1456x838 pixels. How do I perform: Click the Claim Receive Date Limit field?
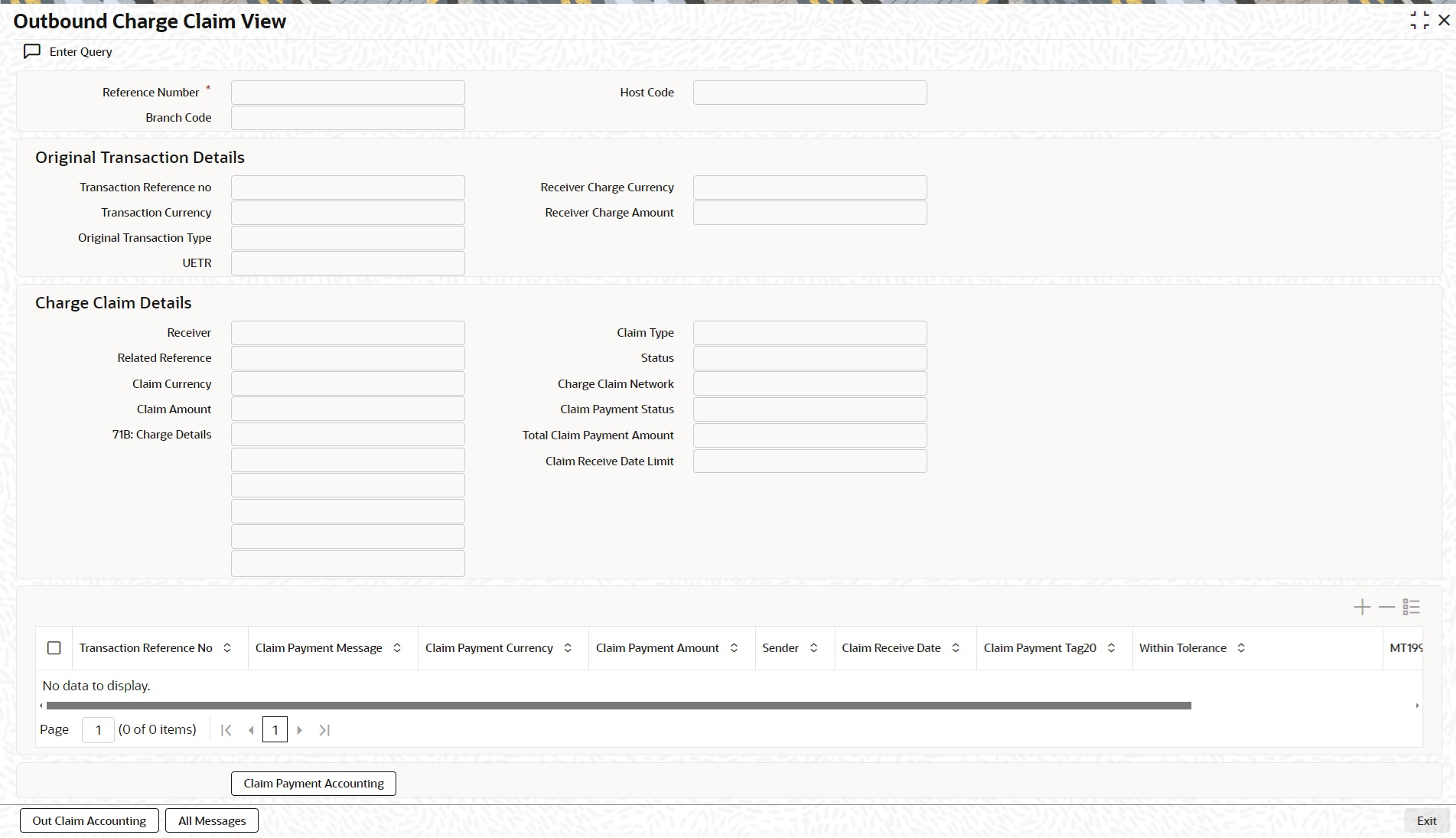[810, 461]
